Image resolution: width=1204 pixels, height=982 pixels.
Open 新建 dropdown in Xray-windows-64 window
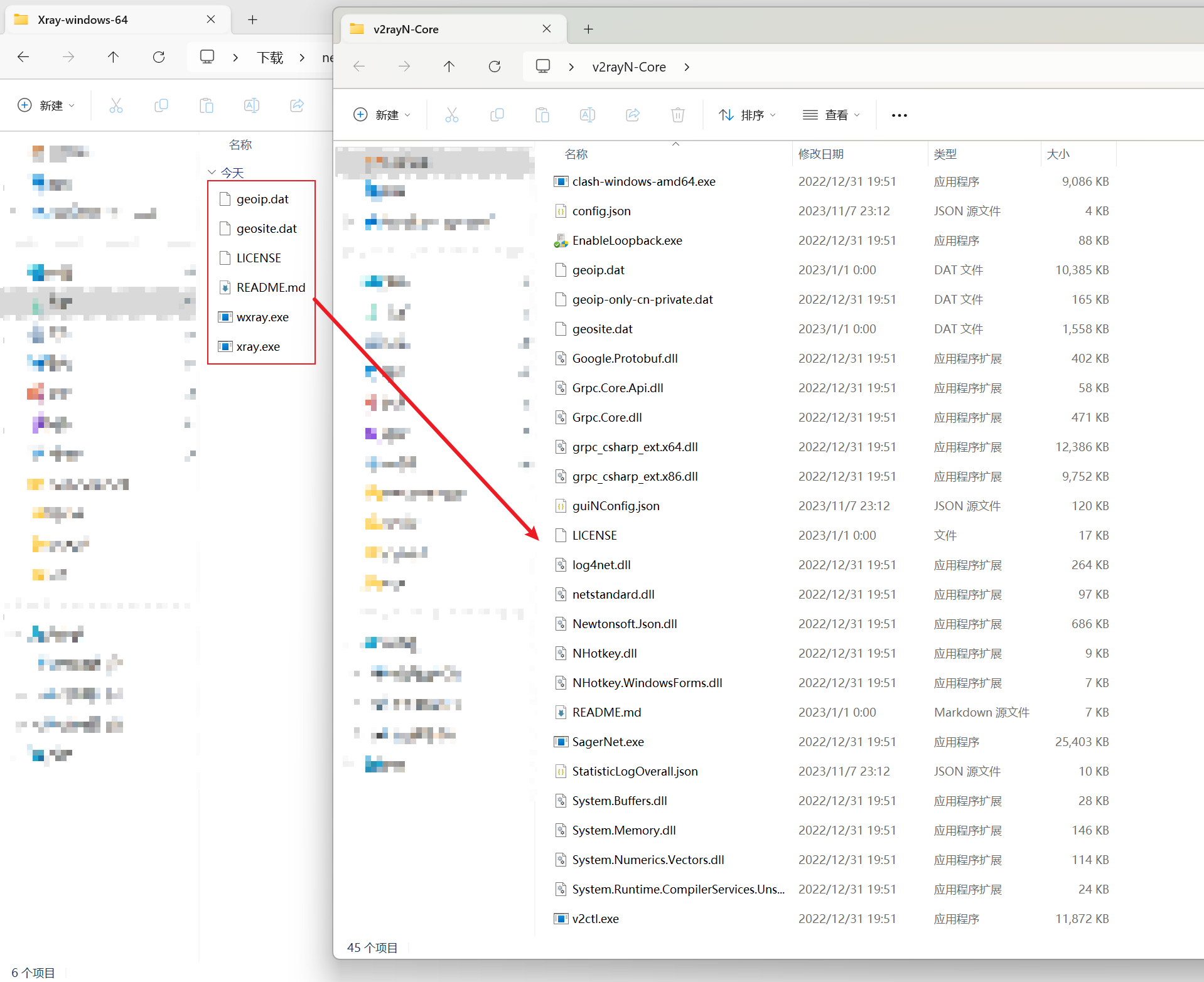[46, 105]
